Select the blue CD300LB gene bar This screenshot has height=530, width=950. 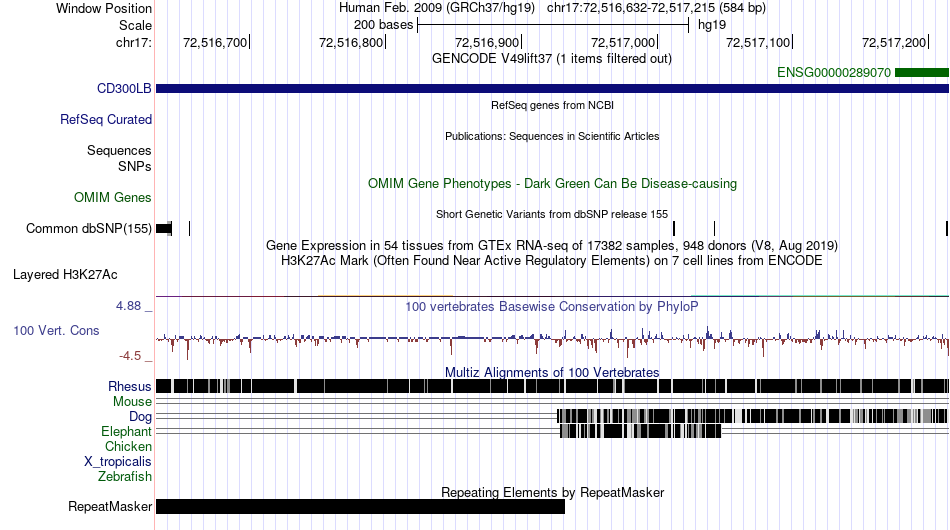552,88
